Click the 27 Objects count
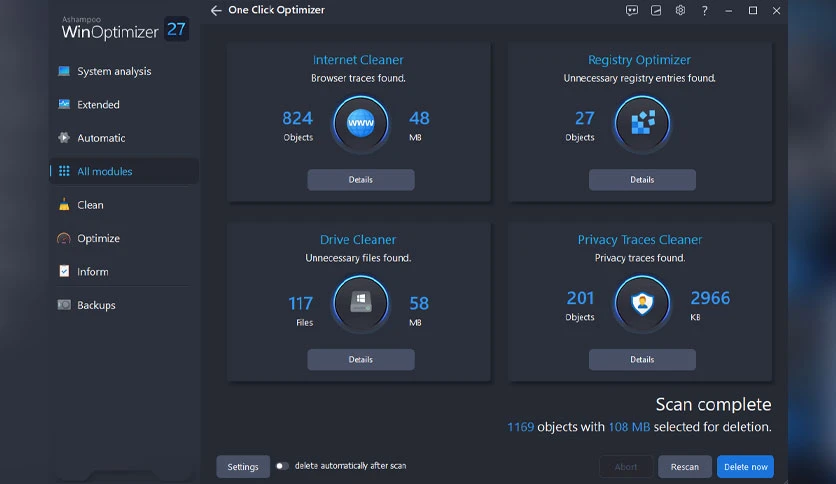Screen dimensions: 836x484 click(x=581, y=126)
